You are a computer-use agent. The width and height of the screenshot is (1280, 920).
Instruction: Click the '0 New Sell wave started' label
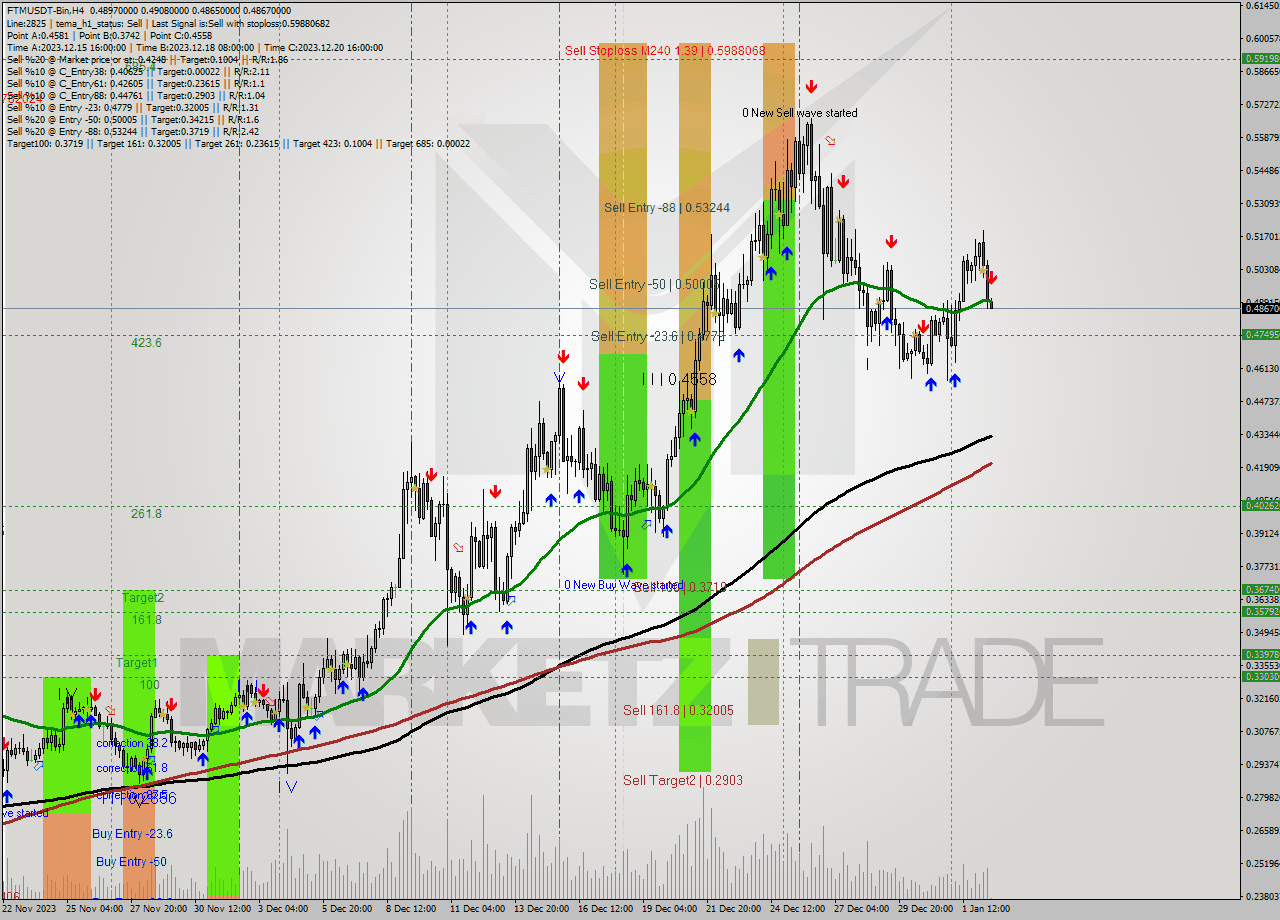click(800, 113)
